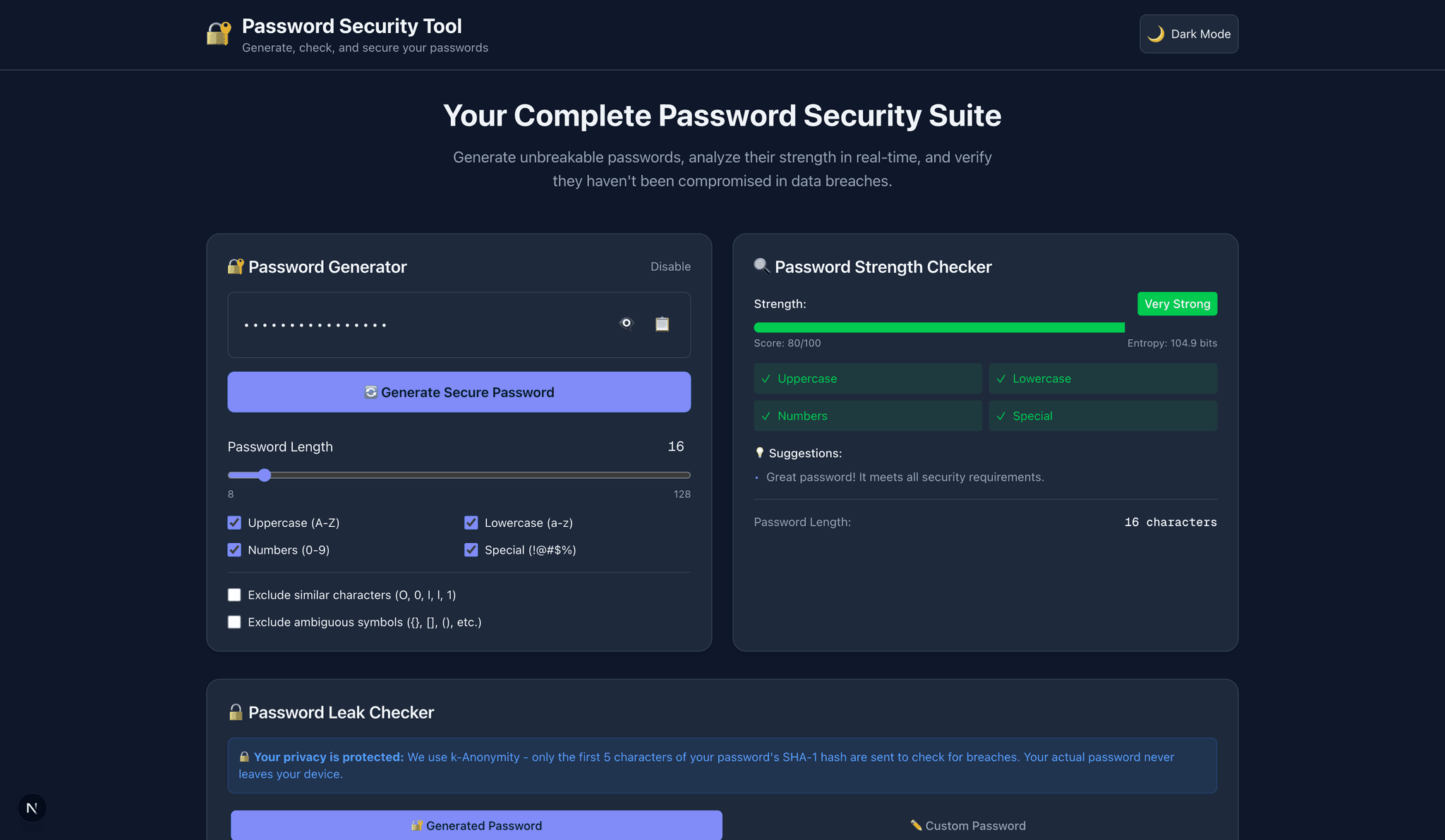Enable Exclude similar characters (O, 0, I, l, 1)

pyautogui.click(x=234, y=595)
